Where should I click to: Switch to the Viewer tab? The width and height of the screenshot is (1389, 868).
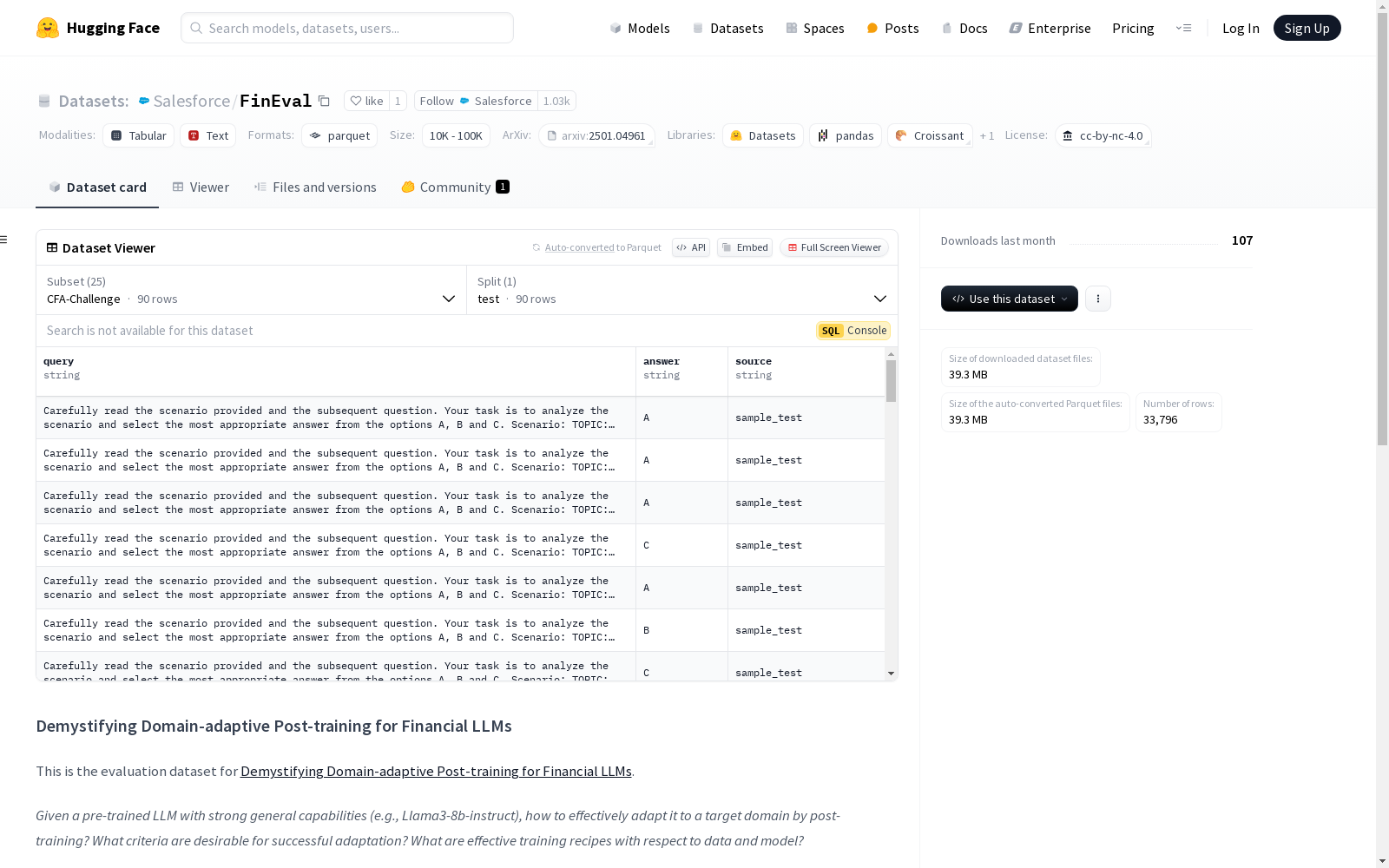[x=201, y=187]
